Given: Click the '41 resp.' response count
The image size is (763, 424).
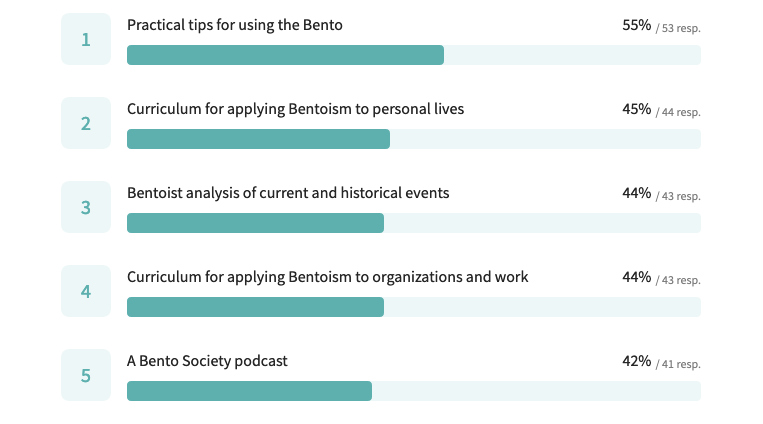Looking at the screenshot, I should [681, 364].
